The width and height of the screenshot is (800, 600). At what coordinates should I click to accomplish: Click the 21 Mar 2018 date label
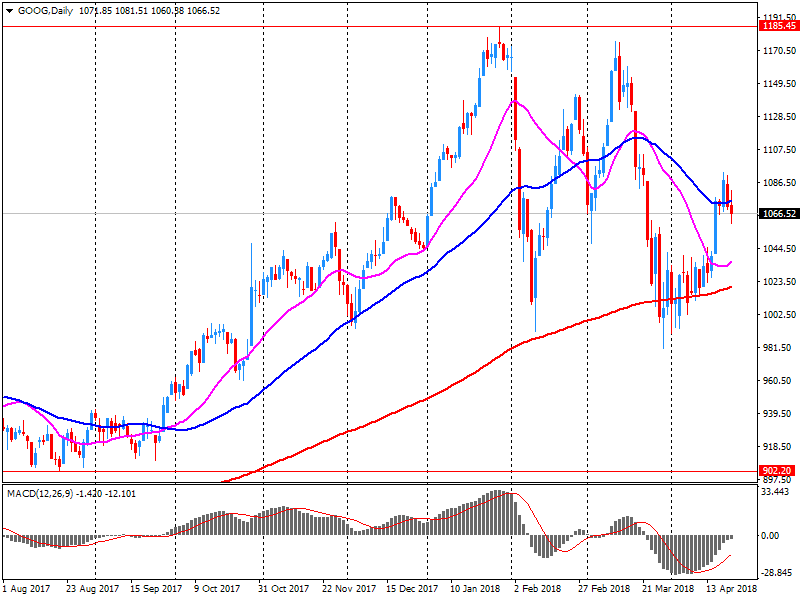pos(668,588)
